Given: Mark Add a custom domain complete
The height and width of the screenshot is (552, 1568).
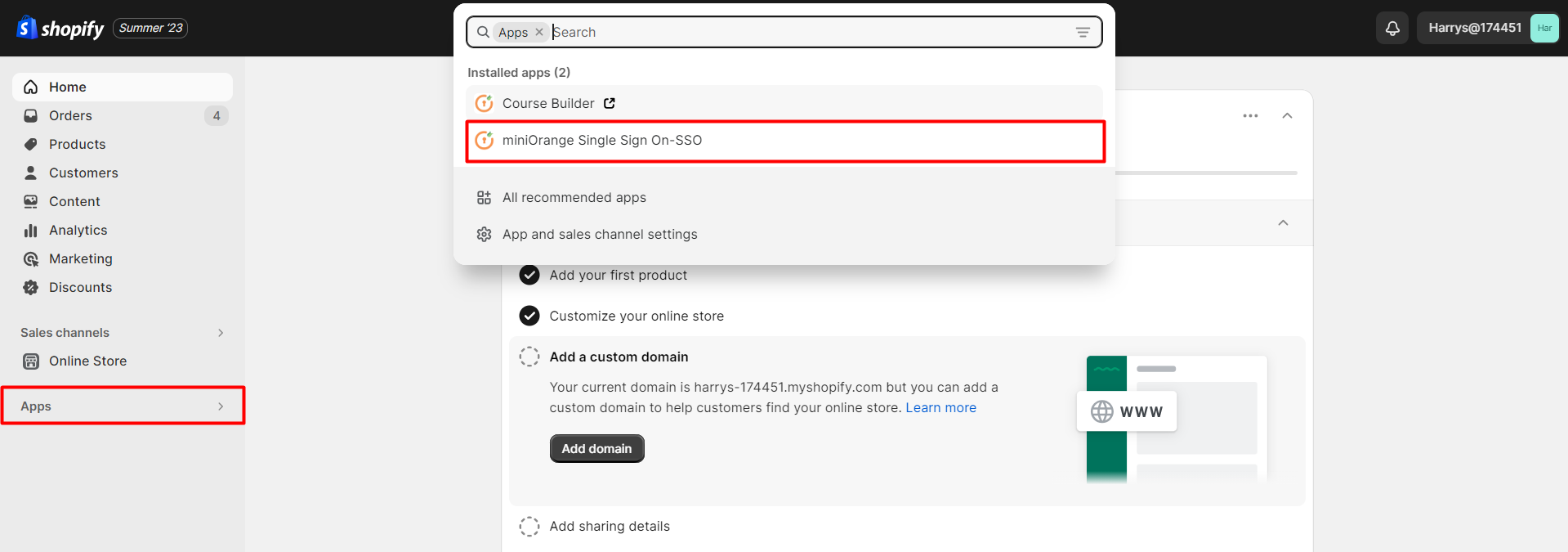Looking at the screenshot, I should coord(529,357).
